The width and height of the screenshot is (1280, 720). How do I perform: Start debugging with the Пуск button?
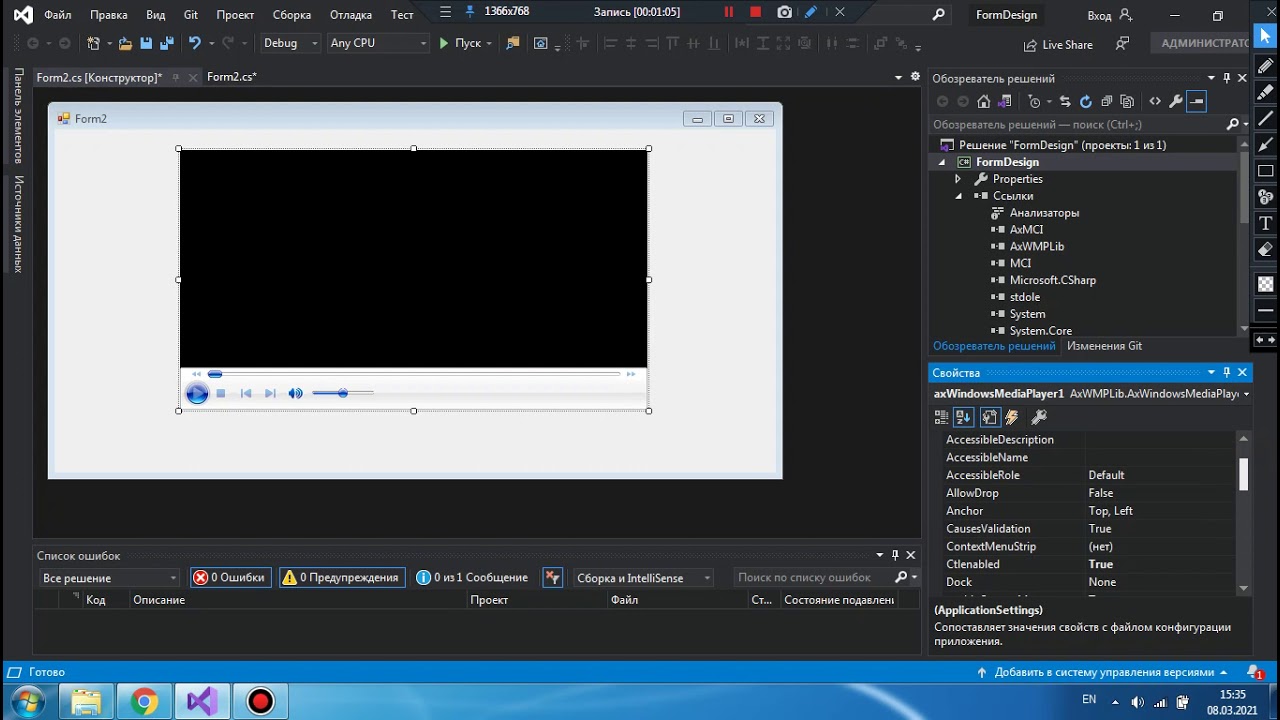click(x=459, y=43)
